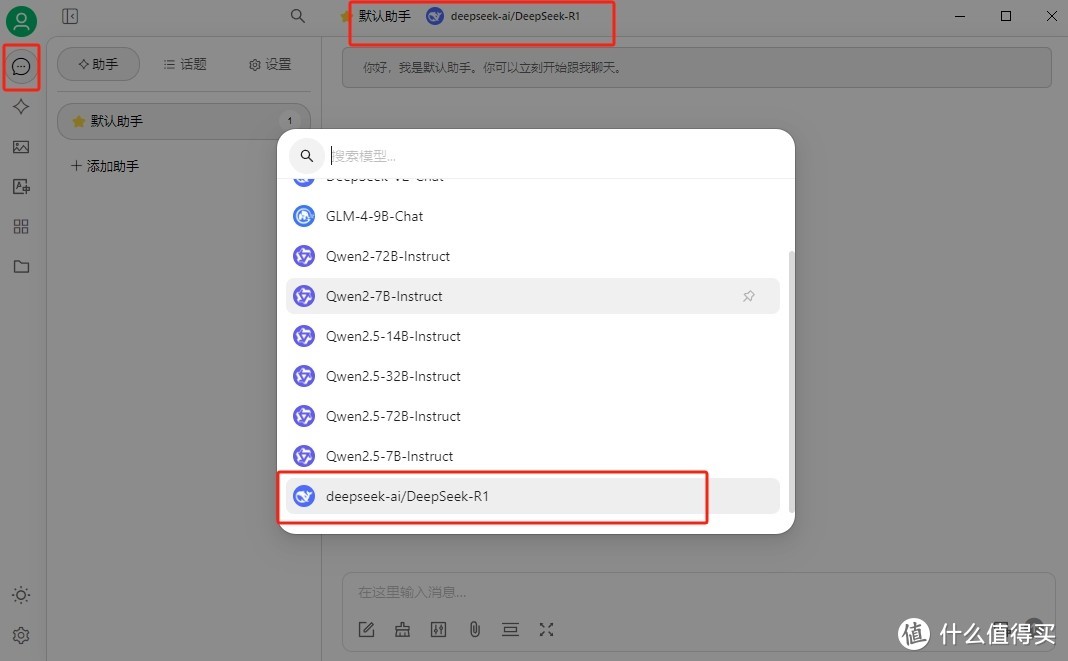Select Qwen2.5-72B-Instruct model
The image size is (1068, 661).
pyautogui.click(x=533, y=416)
